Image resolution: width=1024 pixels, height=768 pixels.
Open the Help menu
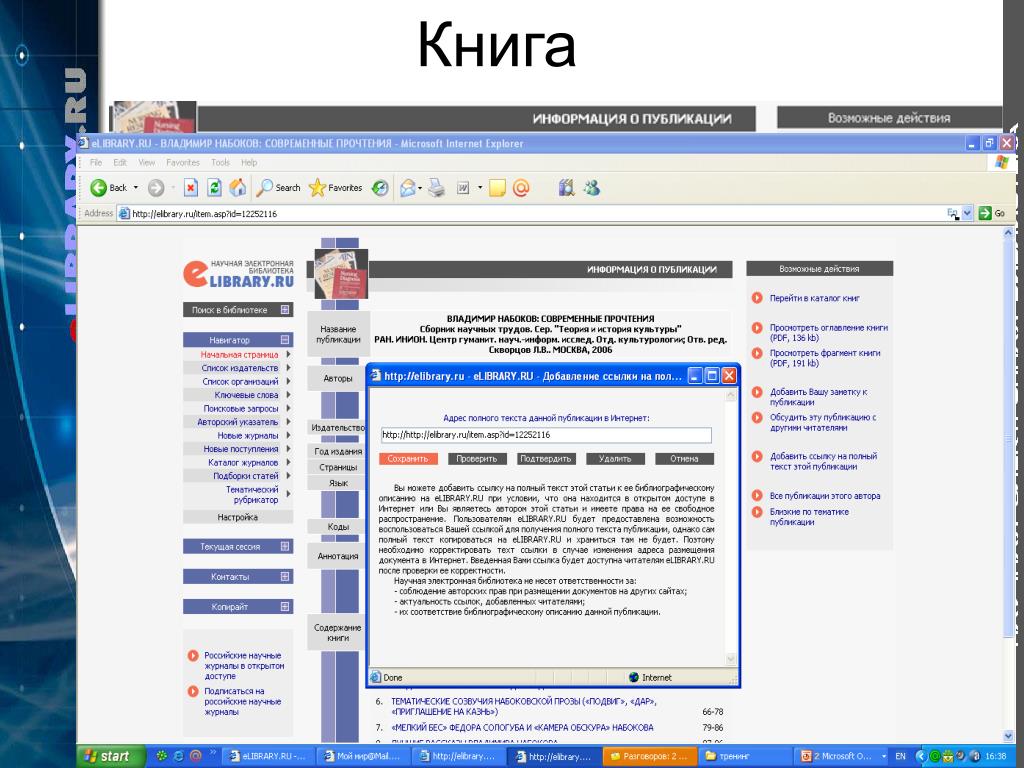tap(249, 163)
